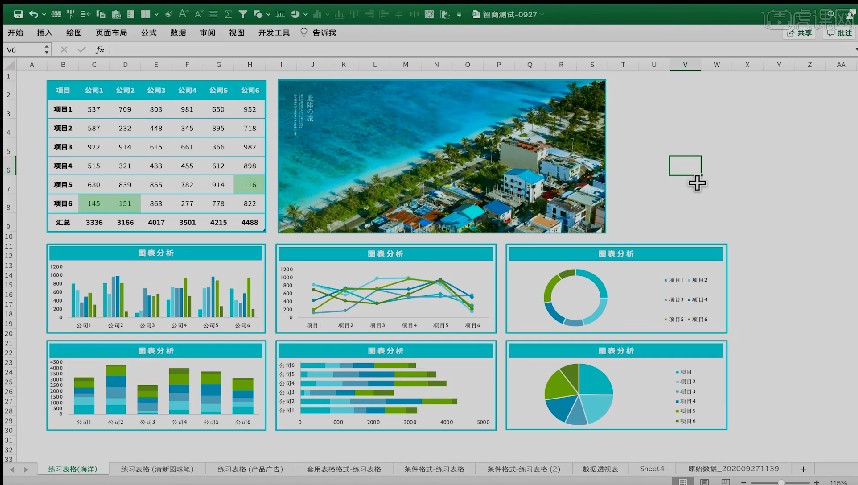Viewport: 858px width, 485px height.
Task: Click the formula bar input area
Action: pos(479,50)
